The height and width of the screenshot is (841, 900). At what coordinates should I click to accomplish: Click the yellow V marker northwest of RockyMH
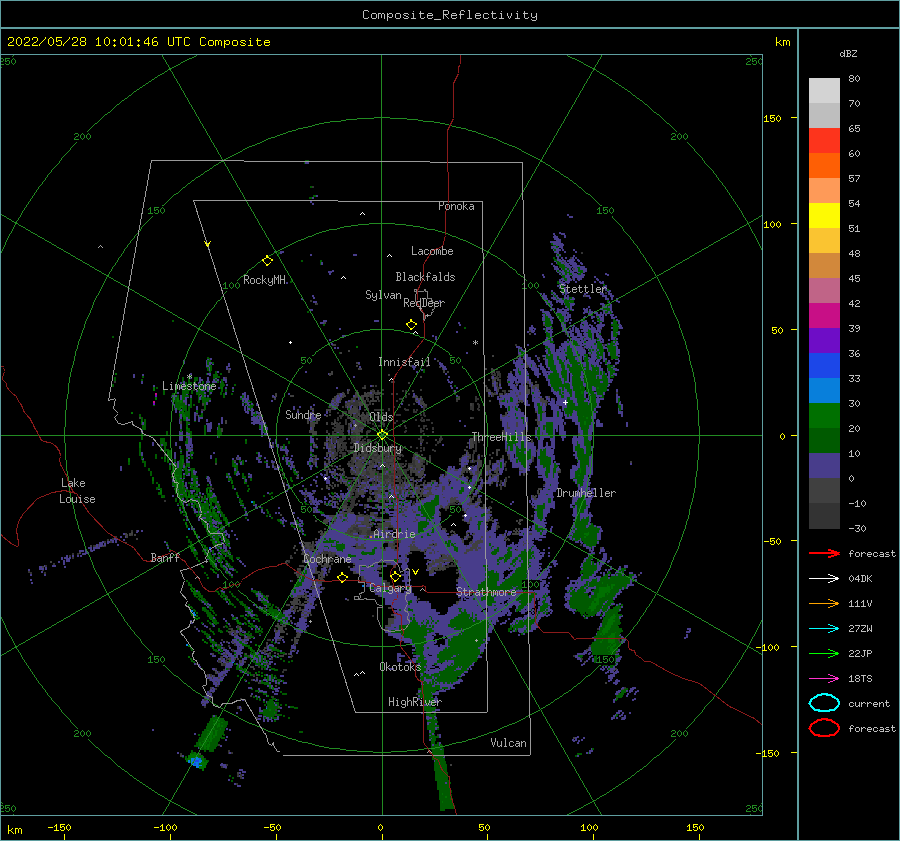(x=208, y=244)
